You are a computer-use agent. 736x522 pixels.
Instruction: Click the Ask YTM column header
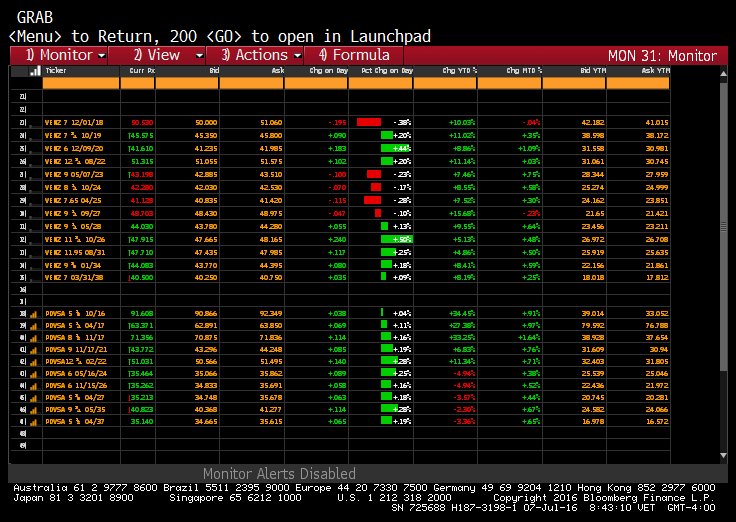[x=655, y=70]
